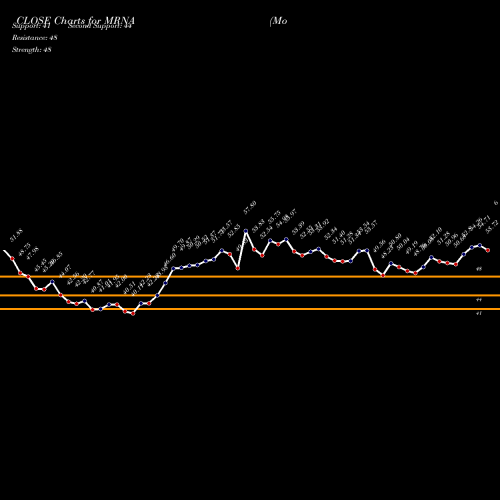Select the lowest red data point on the chart
The width and height of the screenshot is (500, 500).
[x=133, y=314]
